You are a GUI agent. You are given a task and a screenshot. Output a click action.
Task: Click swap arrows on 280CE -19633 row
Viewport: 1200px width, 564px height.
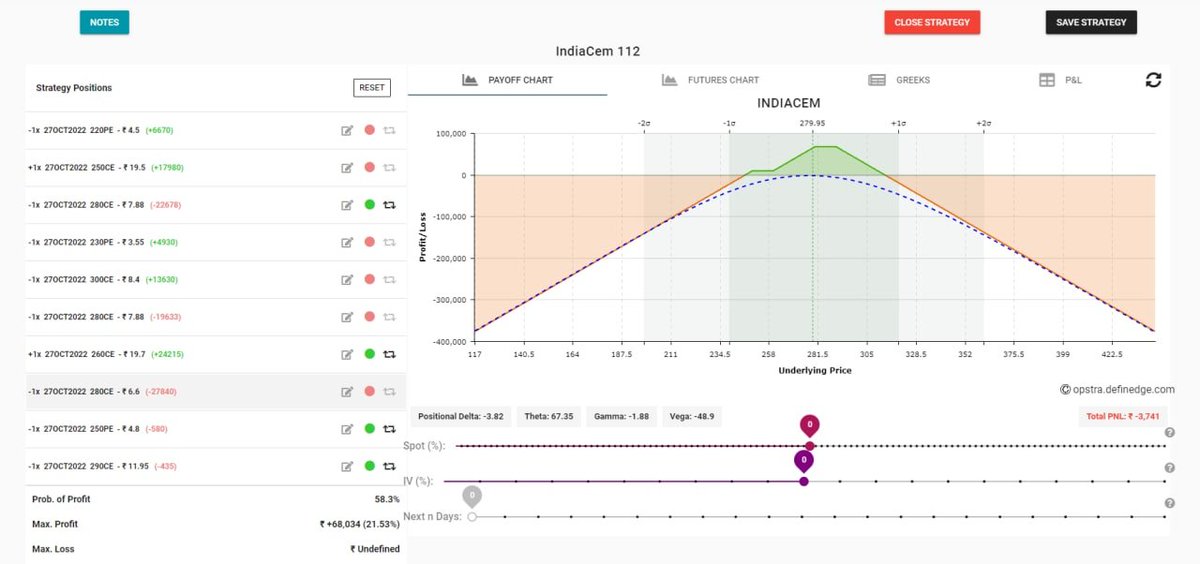[389, 317]
